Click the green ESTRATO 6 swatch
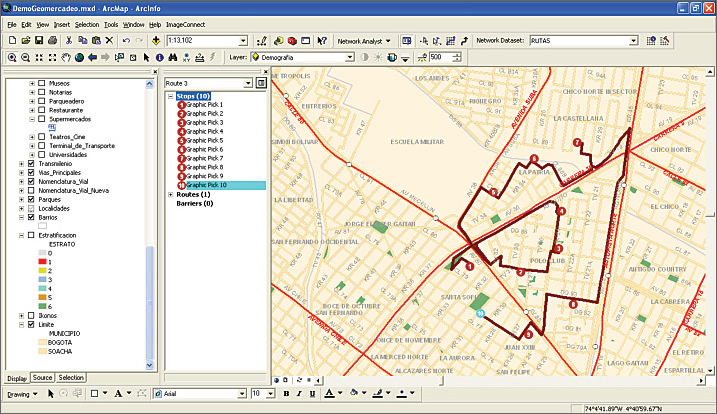The height and width of the screenshot is (414, 717). click(x=43, y=306)
